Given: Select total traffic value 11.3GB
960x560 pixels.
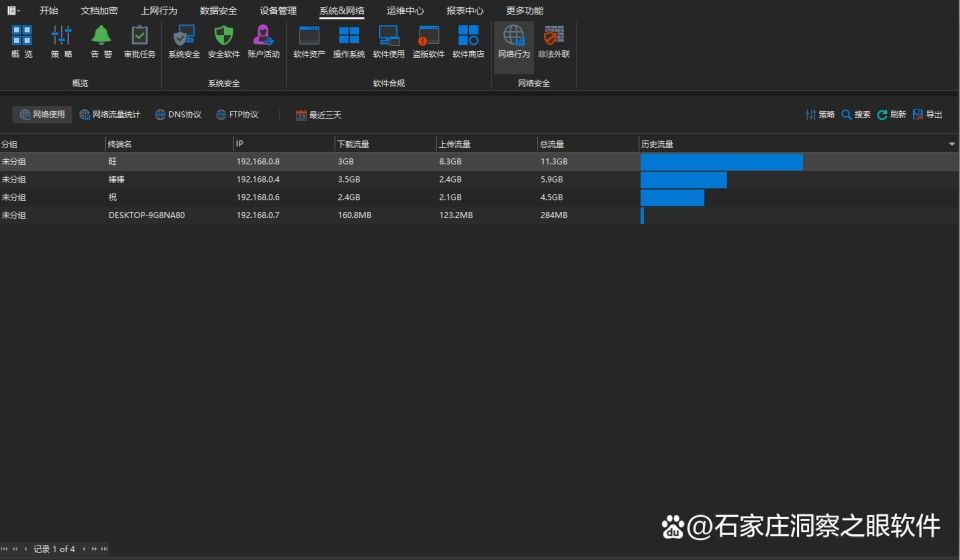Looking at the screenshot, I should tap(553, 162).
